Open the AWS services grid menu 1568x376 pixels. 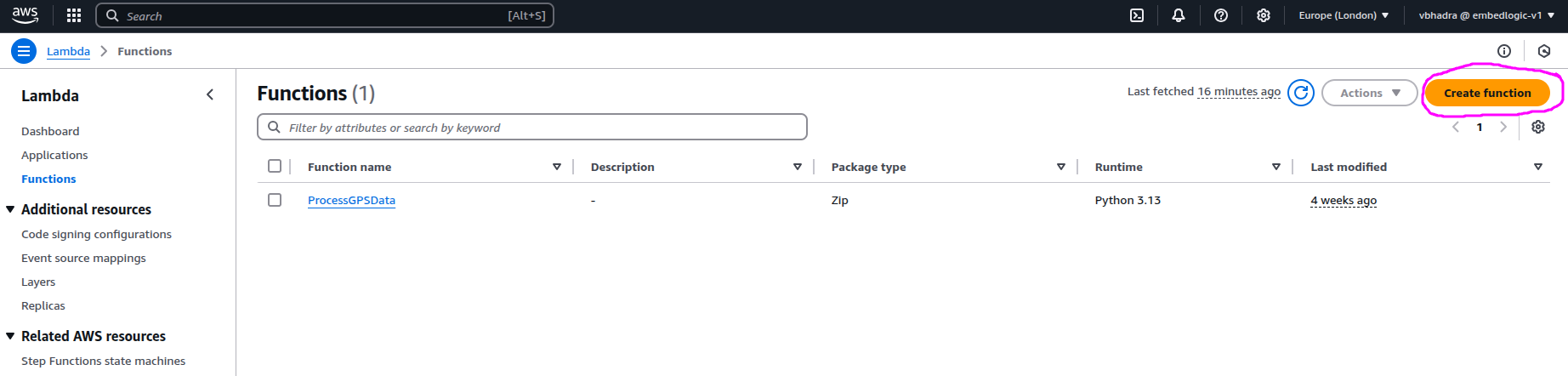74,15
